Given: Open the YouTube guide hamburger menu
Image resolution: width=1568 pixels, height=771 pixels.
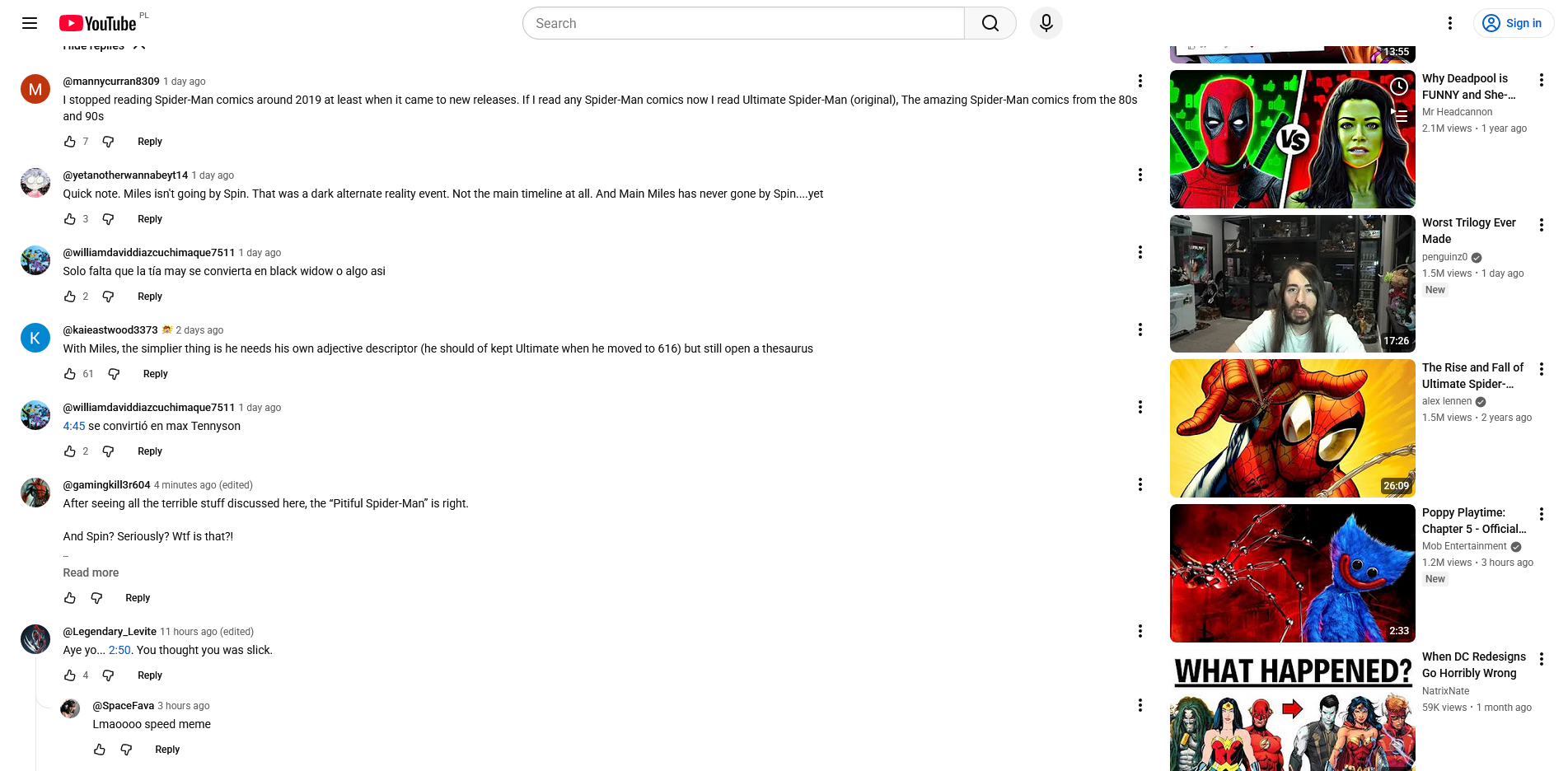Looking at the screenshot, I should pos(30,23).
